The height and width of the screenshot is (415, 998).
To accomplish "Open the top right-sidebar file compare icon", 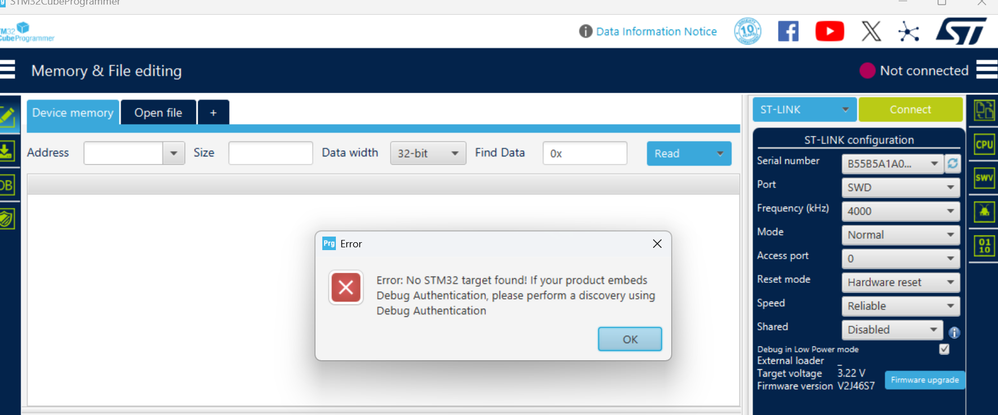I will click(x=984, y=111).
